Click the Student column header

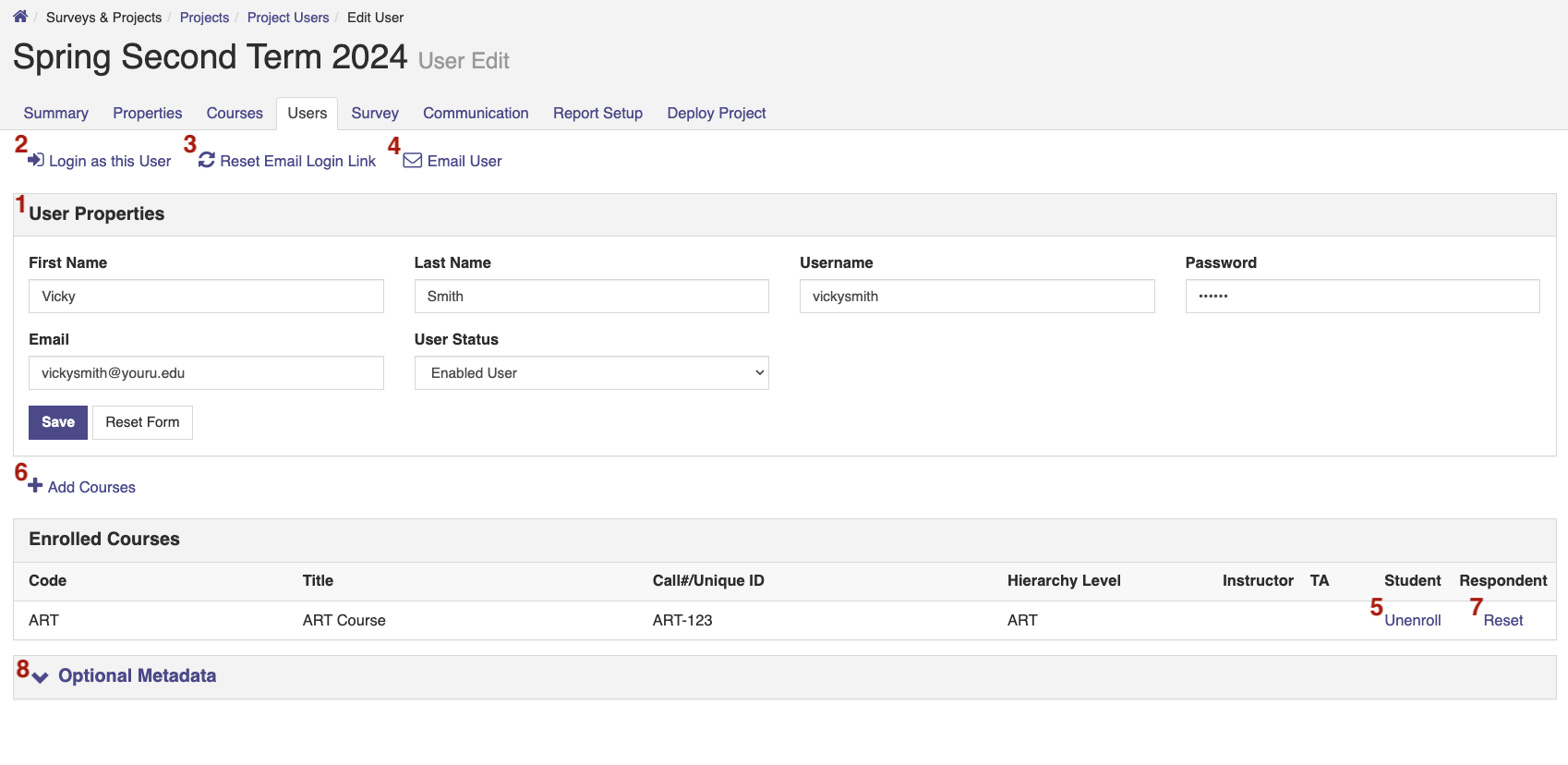click(1413, 580)
